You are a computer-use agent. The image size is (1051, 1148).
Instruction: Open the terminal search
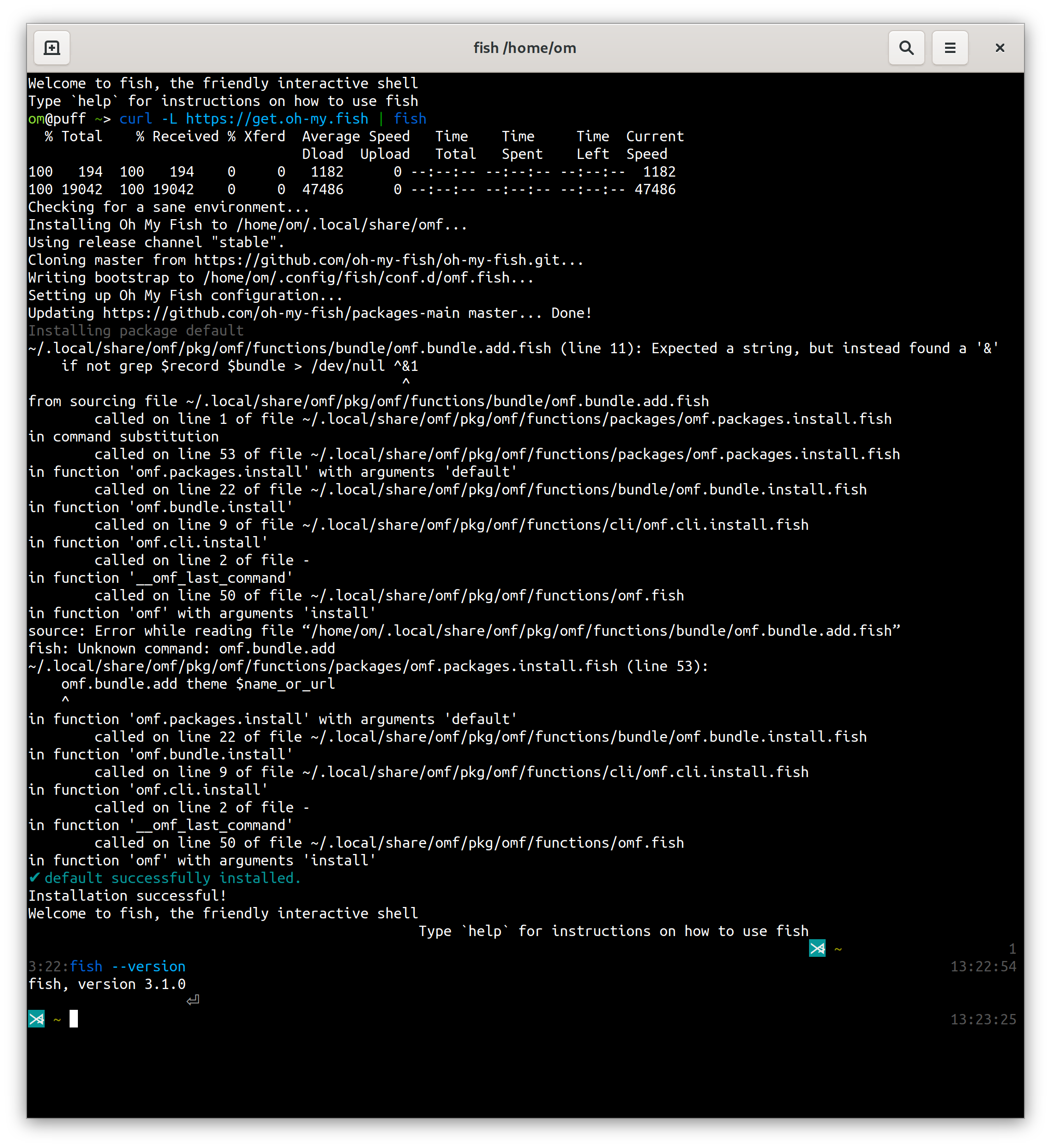(x=906, y=48)
